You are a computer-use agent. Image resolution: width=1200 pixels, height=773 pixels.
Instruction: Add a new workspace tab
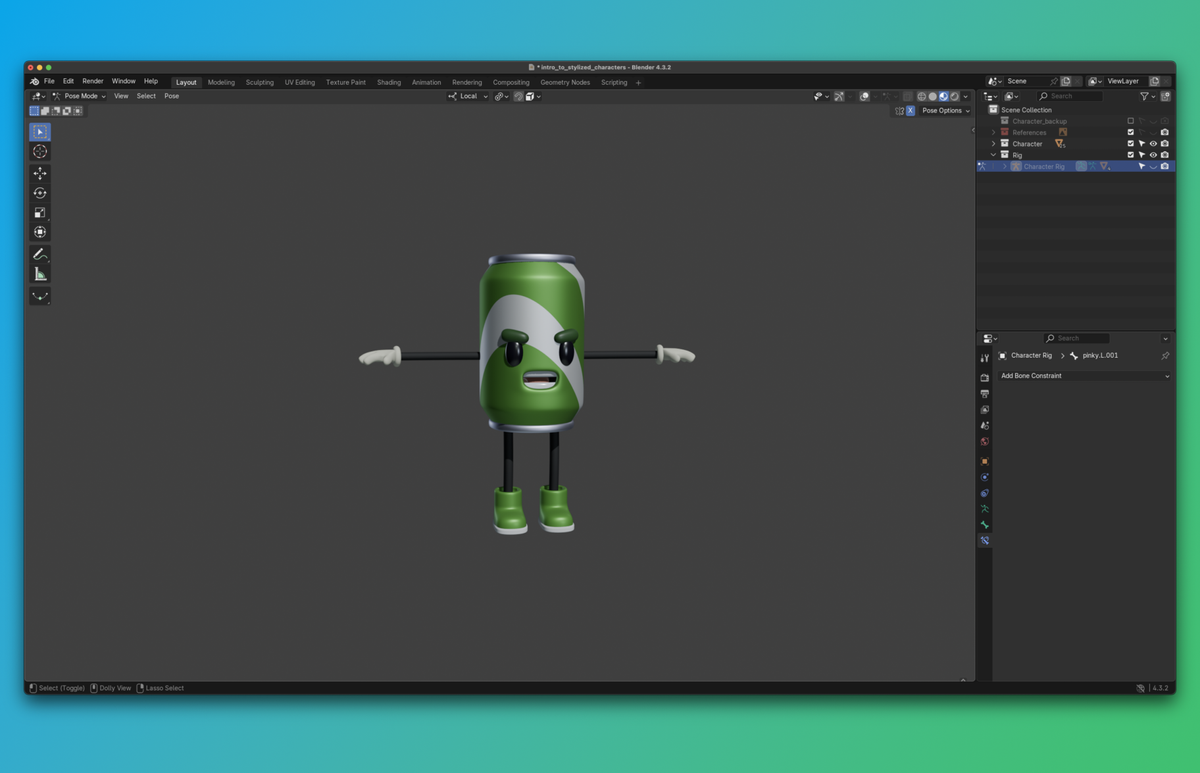coord(638,82)
